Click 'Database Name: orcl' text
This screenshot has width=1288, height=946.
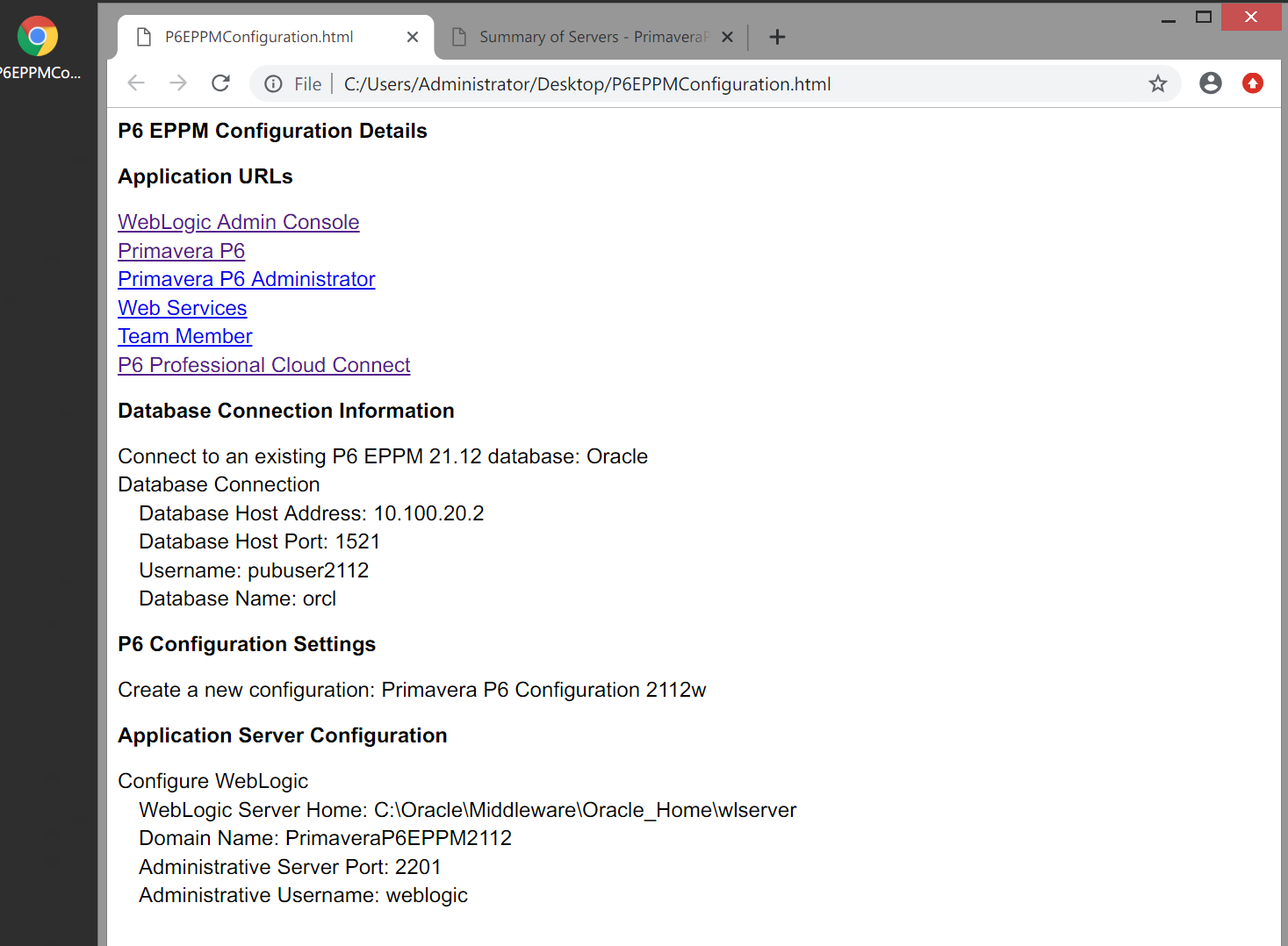click(x=238, y=598)
